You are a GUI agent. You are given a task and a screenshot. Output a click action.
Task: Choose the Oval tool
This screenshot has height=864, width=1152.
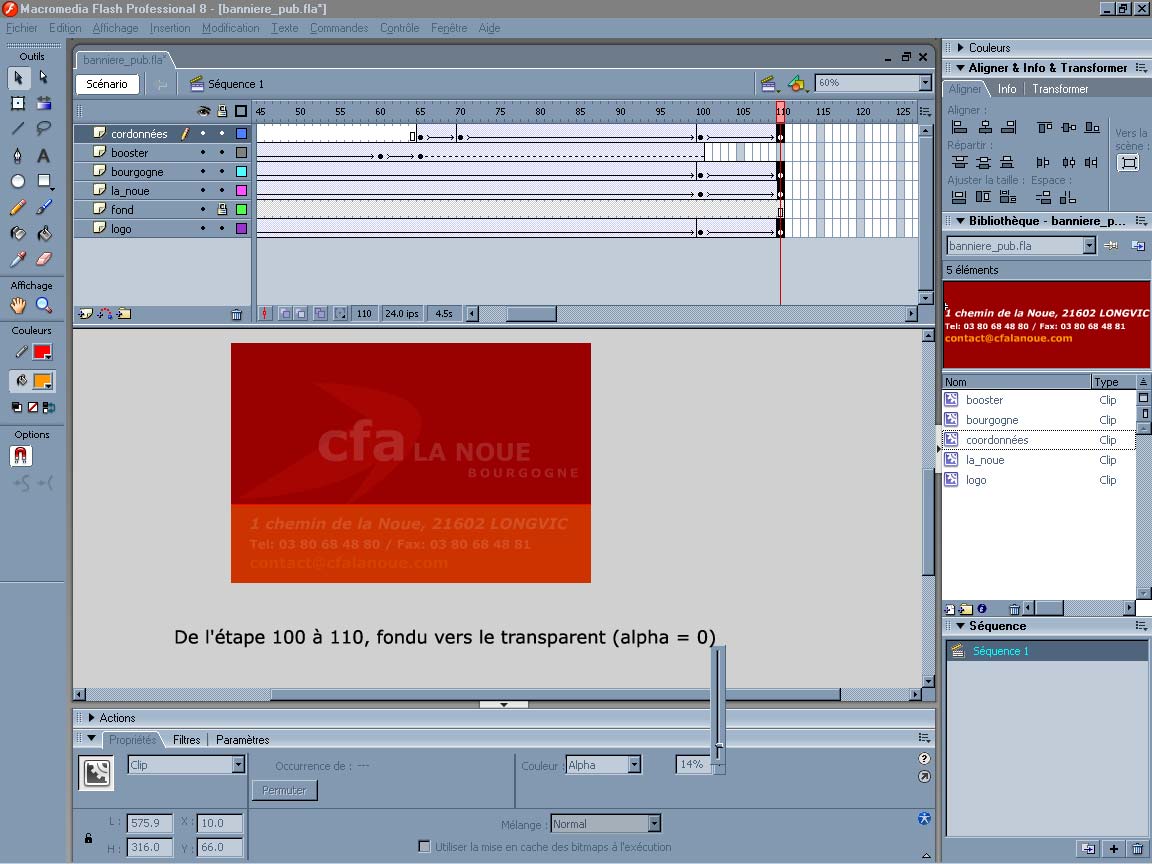18,181
